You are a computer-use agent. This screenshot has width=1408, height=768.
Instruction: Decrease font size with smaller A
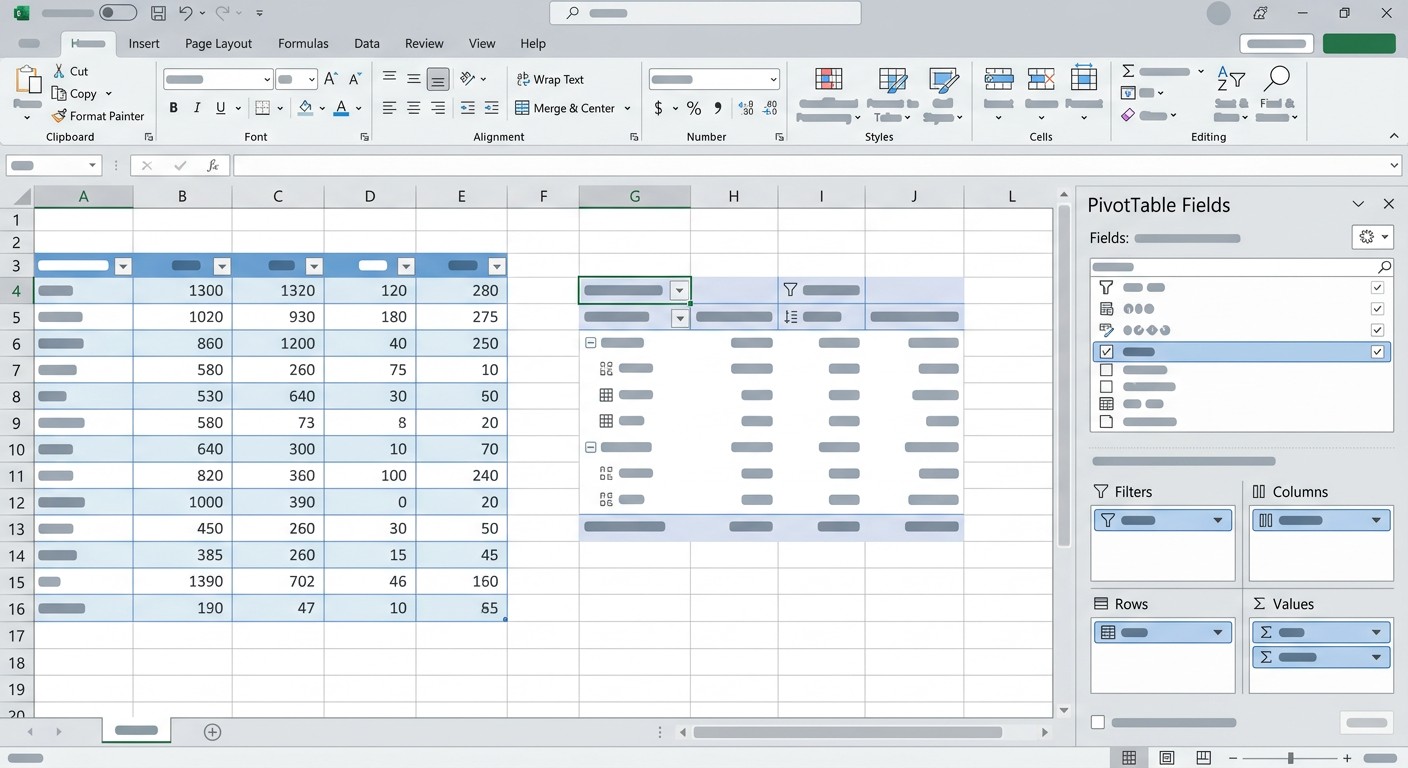[x=357, y=79]
